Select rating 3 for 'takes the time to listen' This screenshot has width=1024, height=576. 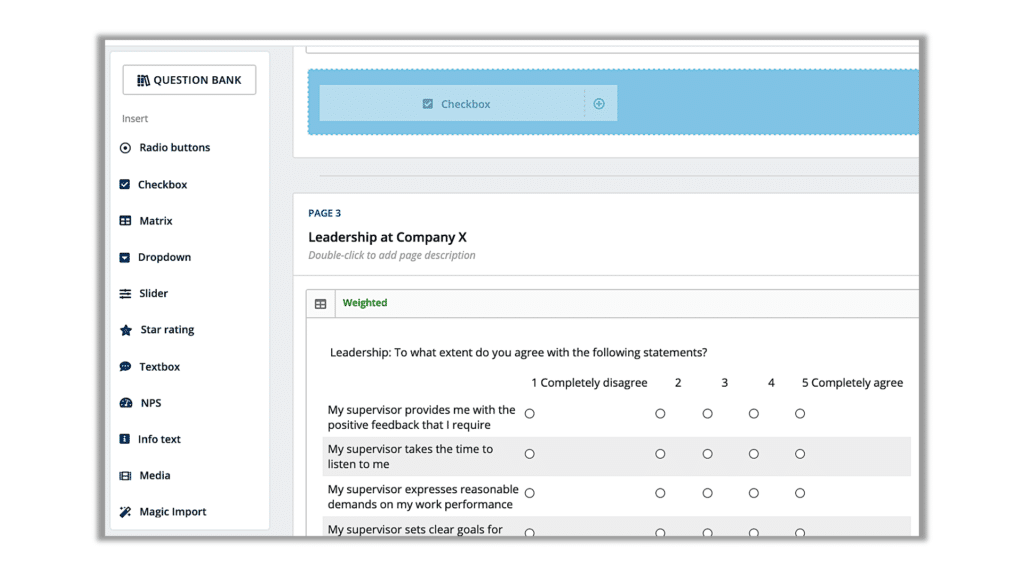(707, 454)
